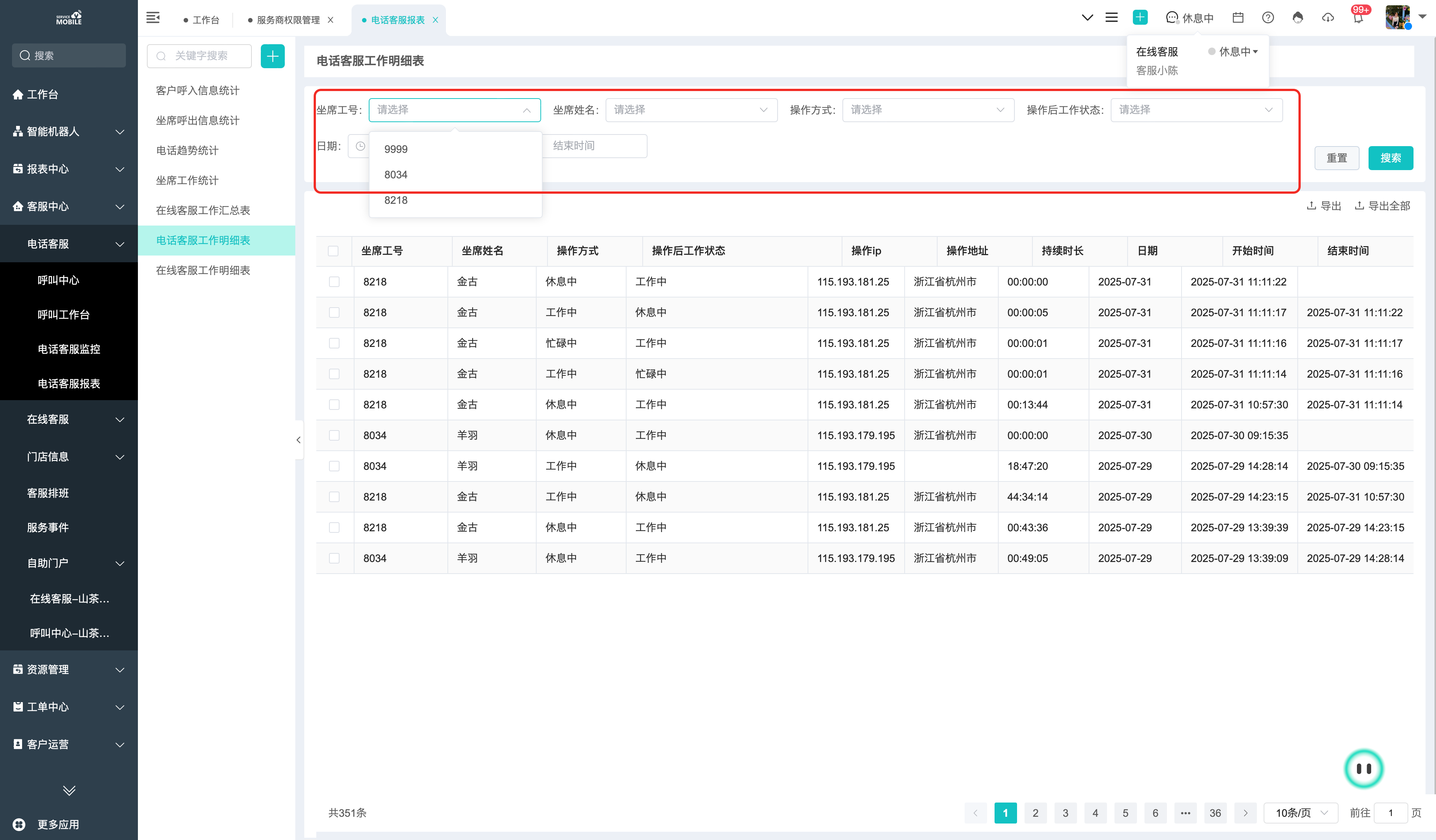Check the row with start time 11:11:16
Viewport: 1436px width, 840px height.
pyautogui.click(x=334, y=343)
